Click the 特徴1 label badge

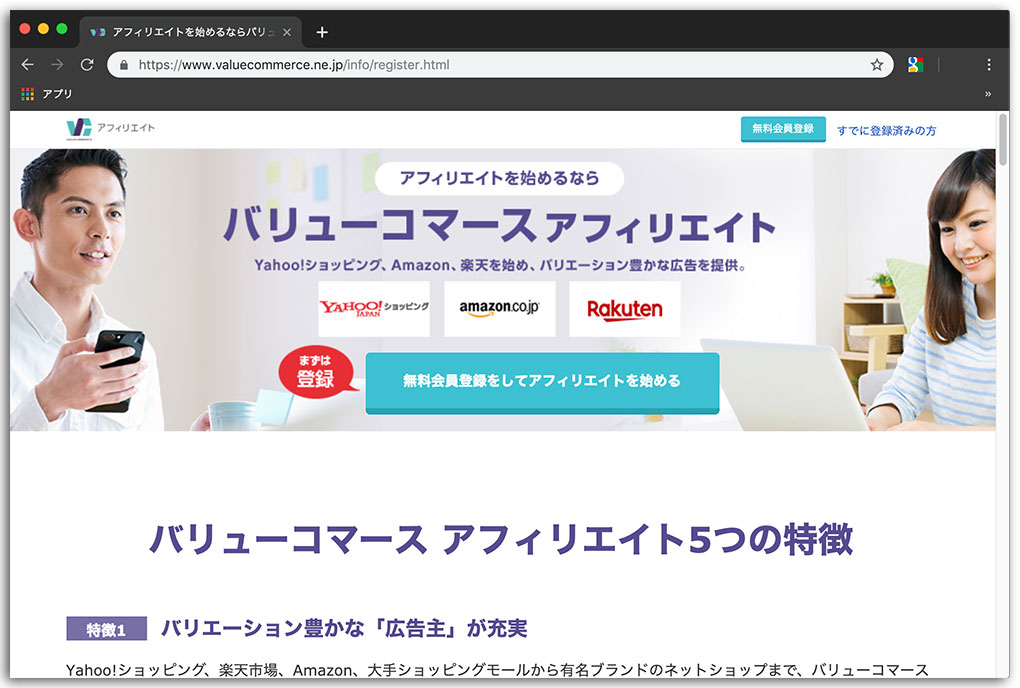(x=106, y=628)
